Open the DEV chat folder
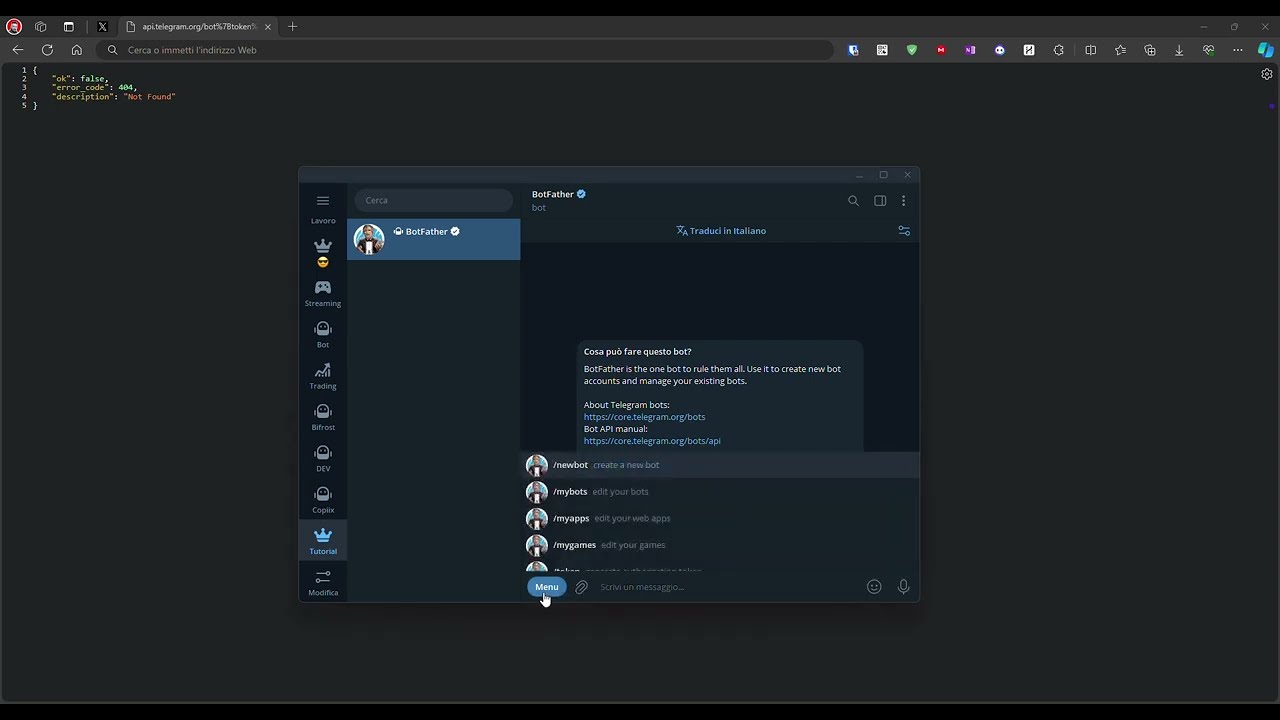This screenshot has height=720, width=1280. [x=322, y=459]
